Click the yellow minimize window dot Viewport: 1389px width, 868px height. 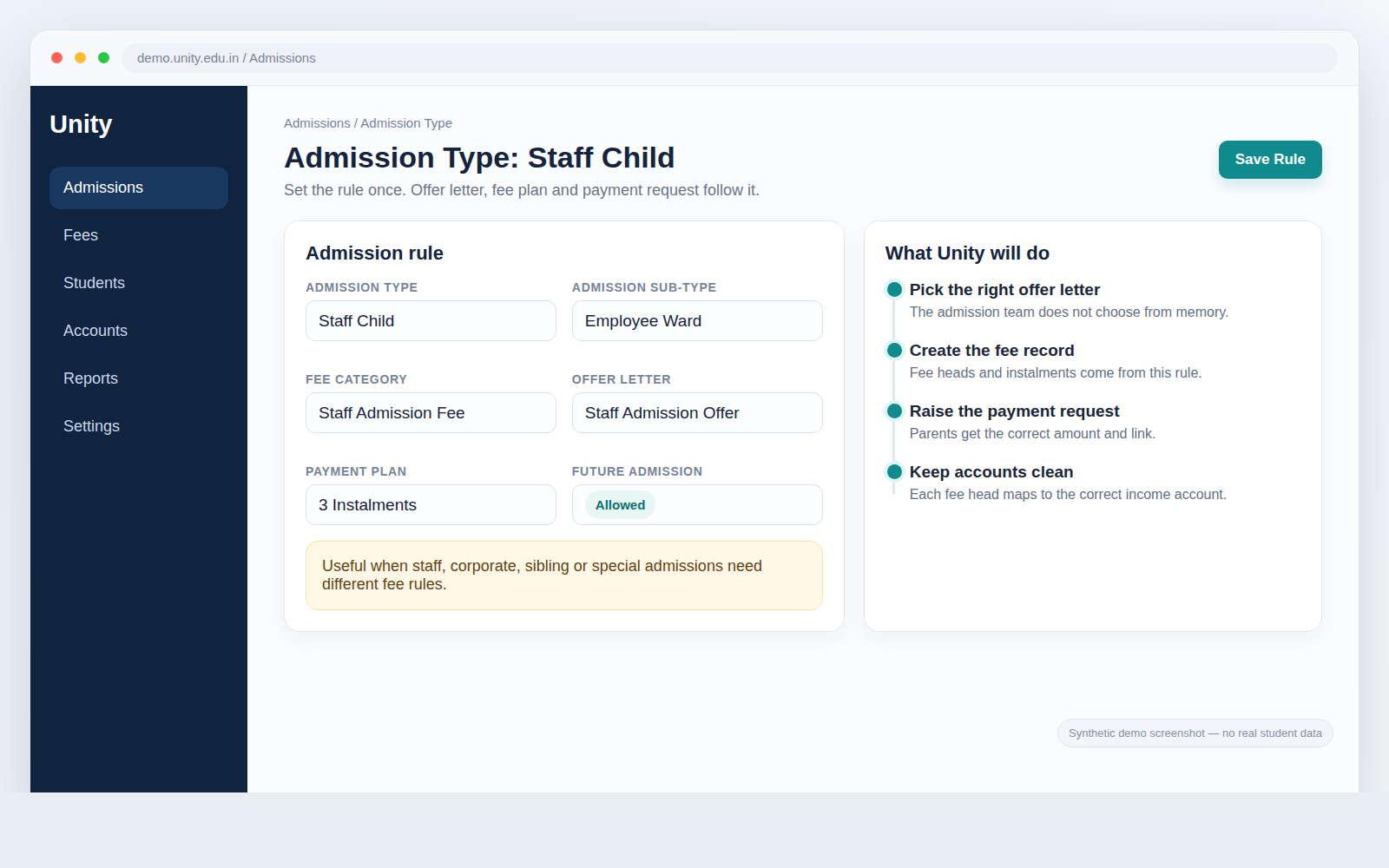point(81,58)
